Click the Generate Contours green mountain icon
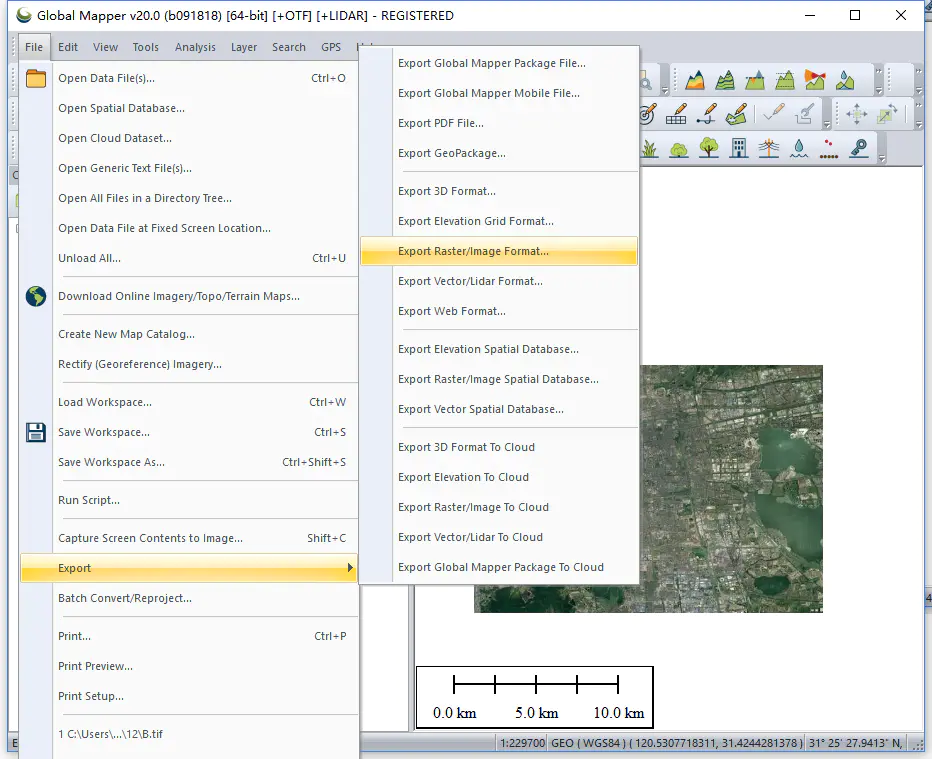Viewport: 932px width, 759px height. 725,80
